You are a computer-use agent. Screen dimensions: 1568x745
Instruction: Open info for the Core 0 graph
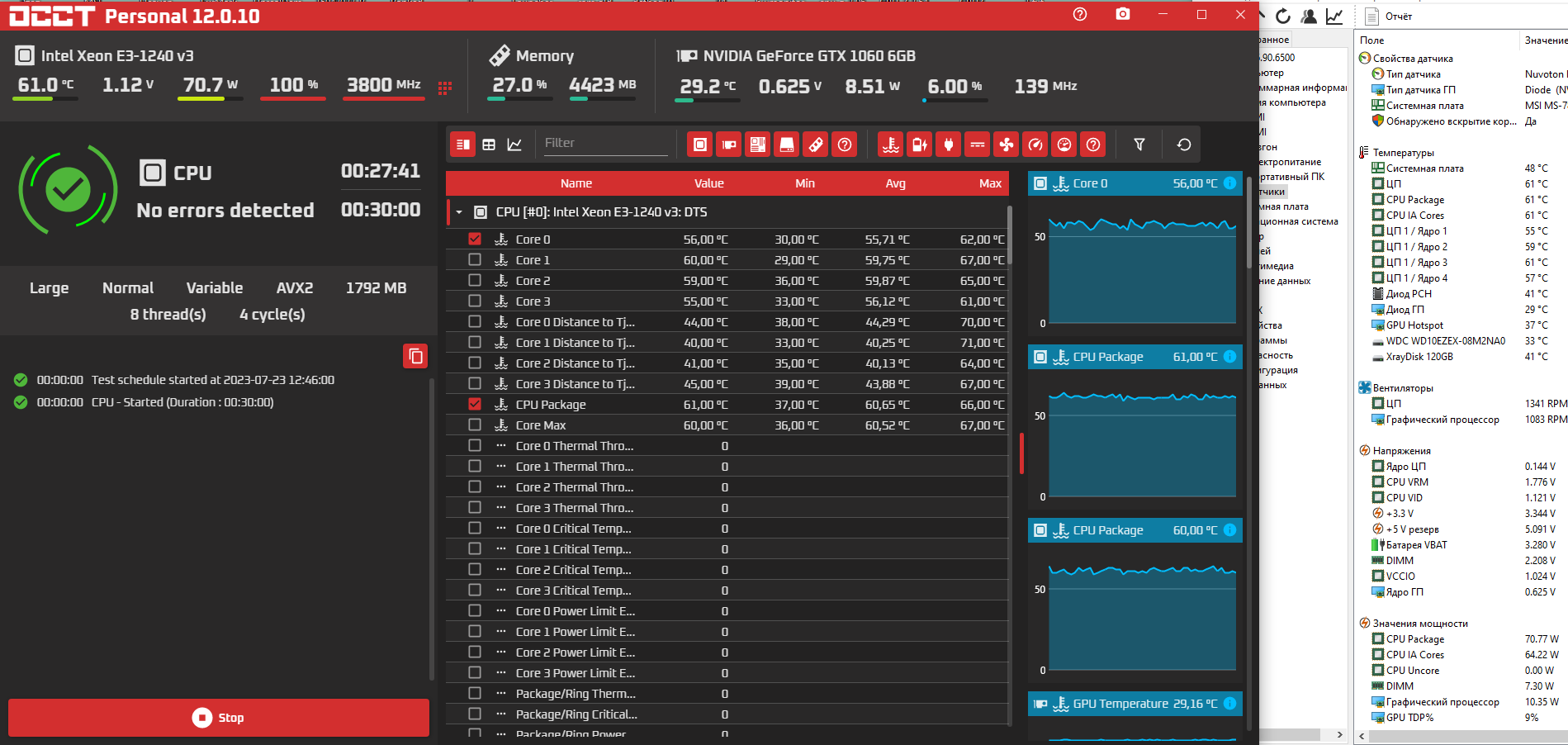tap(1229, 183)
